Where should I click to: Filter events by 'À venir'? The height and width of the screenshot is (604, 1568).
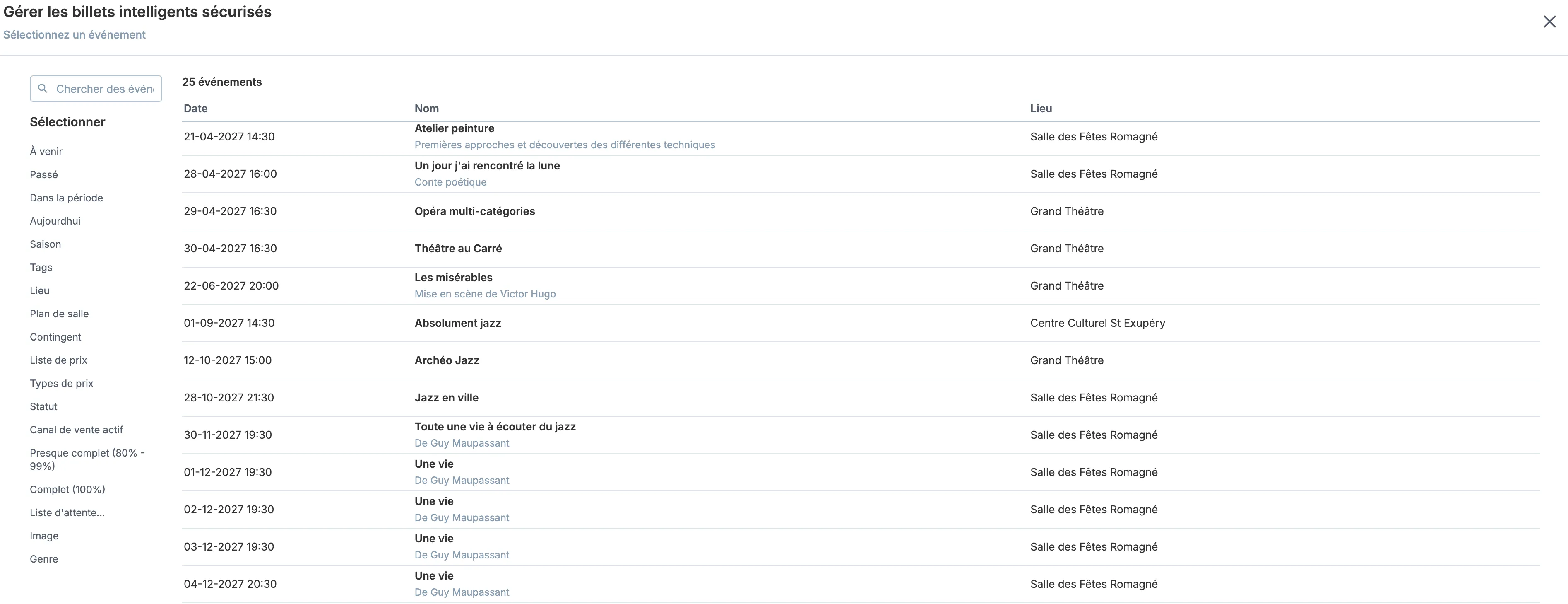[x=46, y=152]
